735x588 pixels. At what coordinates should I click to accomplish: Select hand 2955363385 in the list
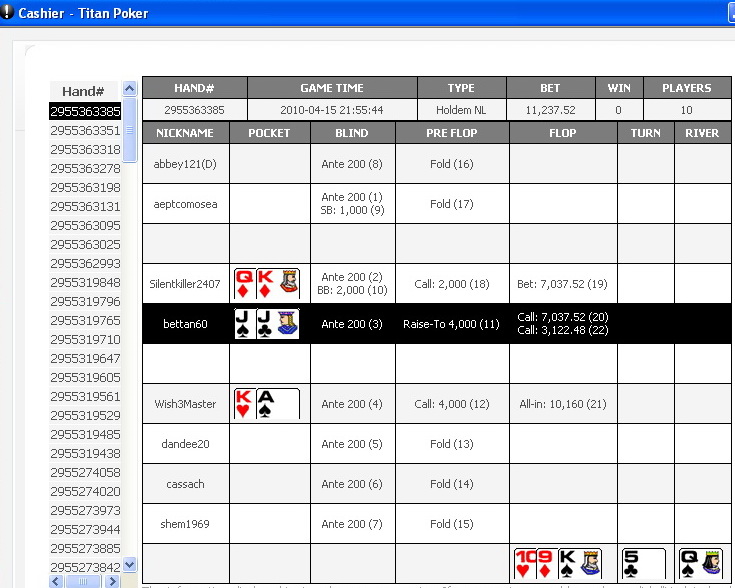(x=85, y=111)
